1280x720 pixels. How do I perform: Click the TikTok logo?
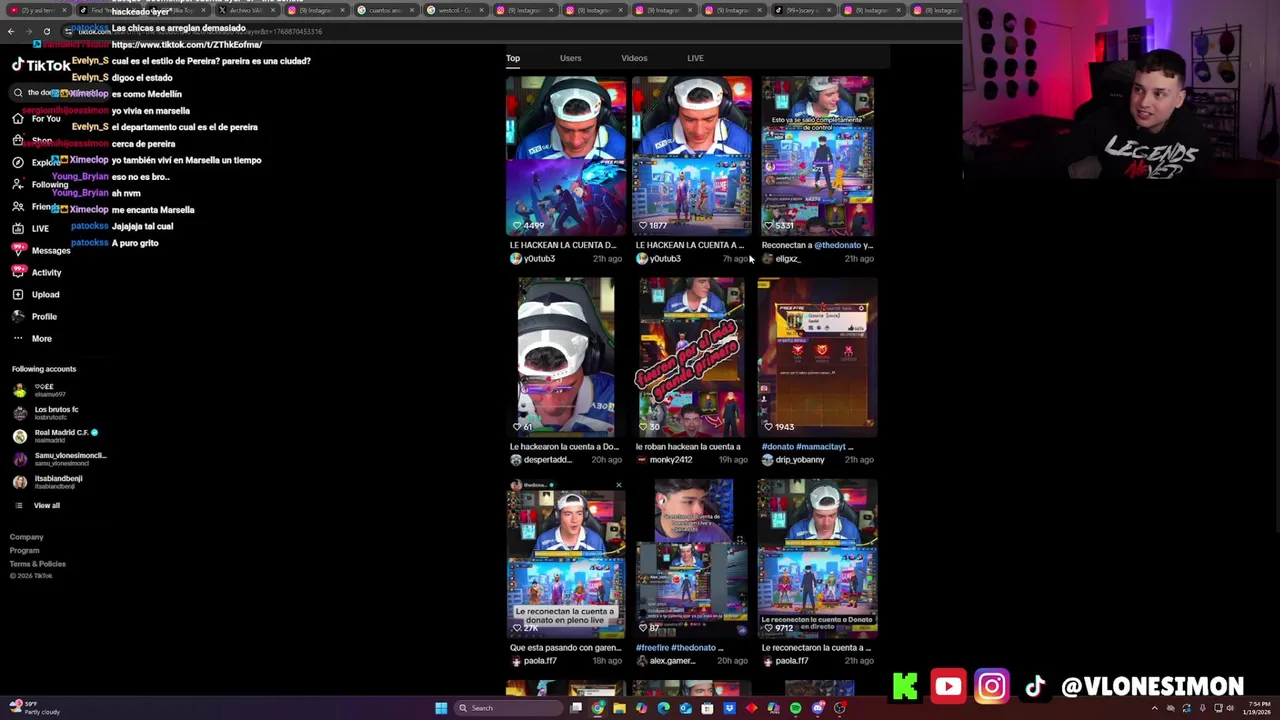41,65
